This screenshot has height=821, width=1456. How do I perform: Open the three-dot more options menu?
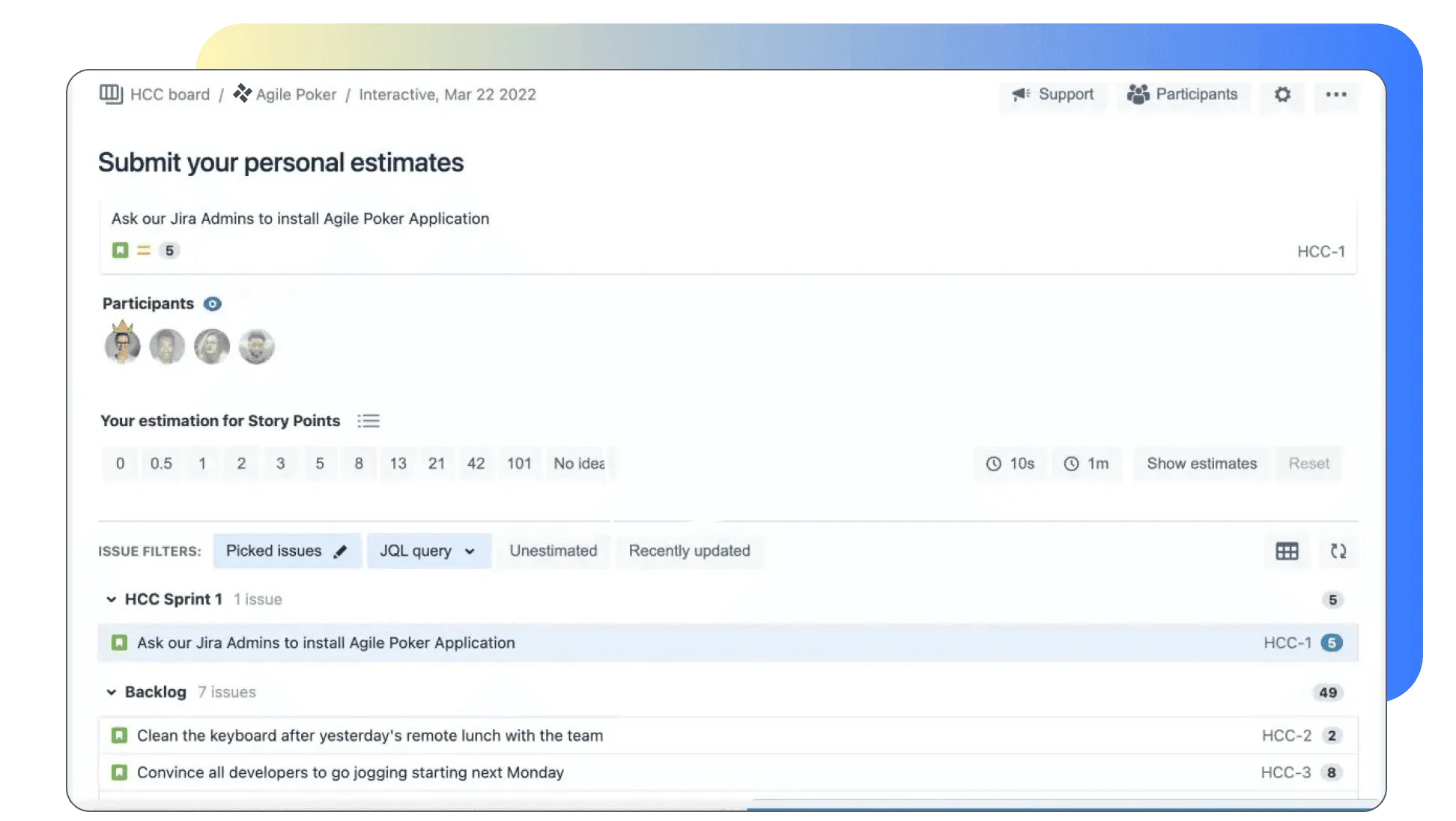click(1335, 95)
